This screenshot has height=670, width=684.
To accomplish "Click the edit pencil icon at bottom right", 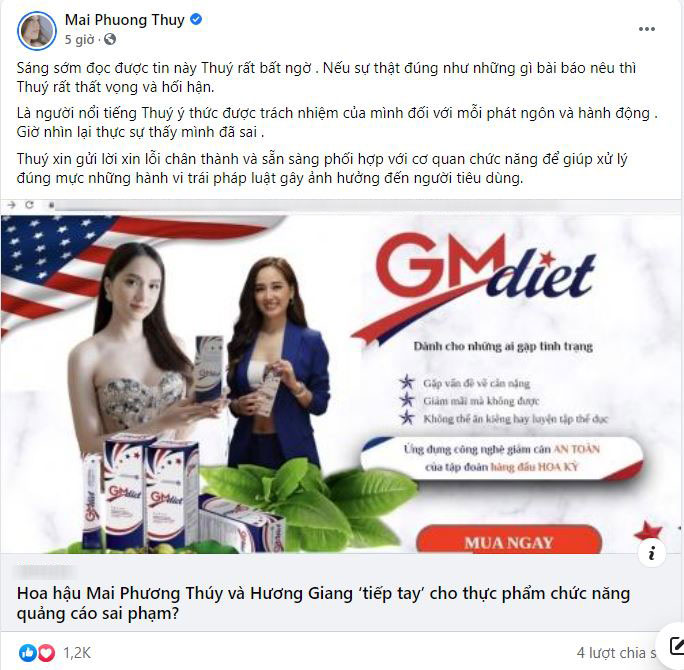I will (x=676, y=646).
